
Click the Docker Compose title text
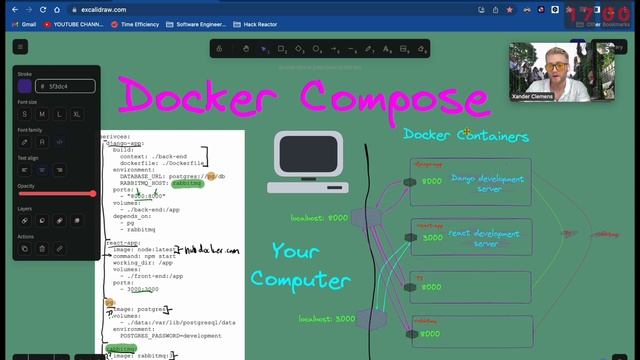[304, 100]
